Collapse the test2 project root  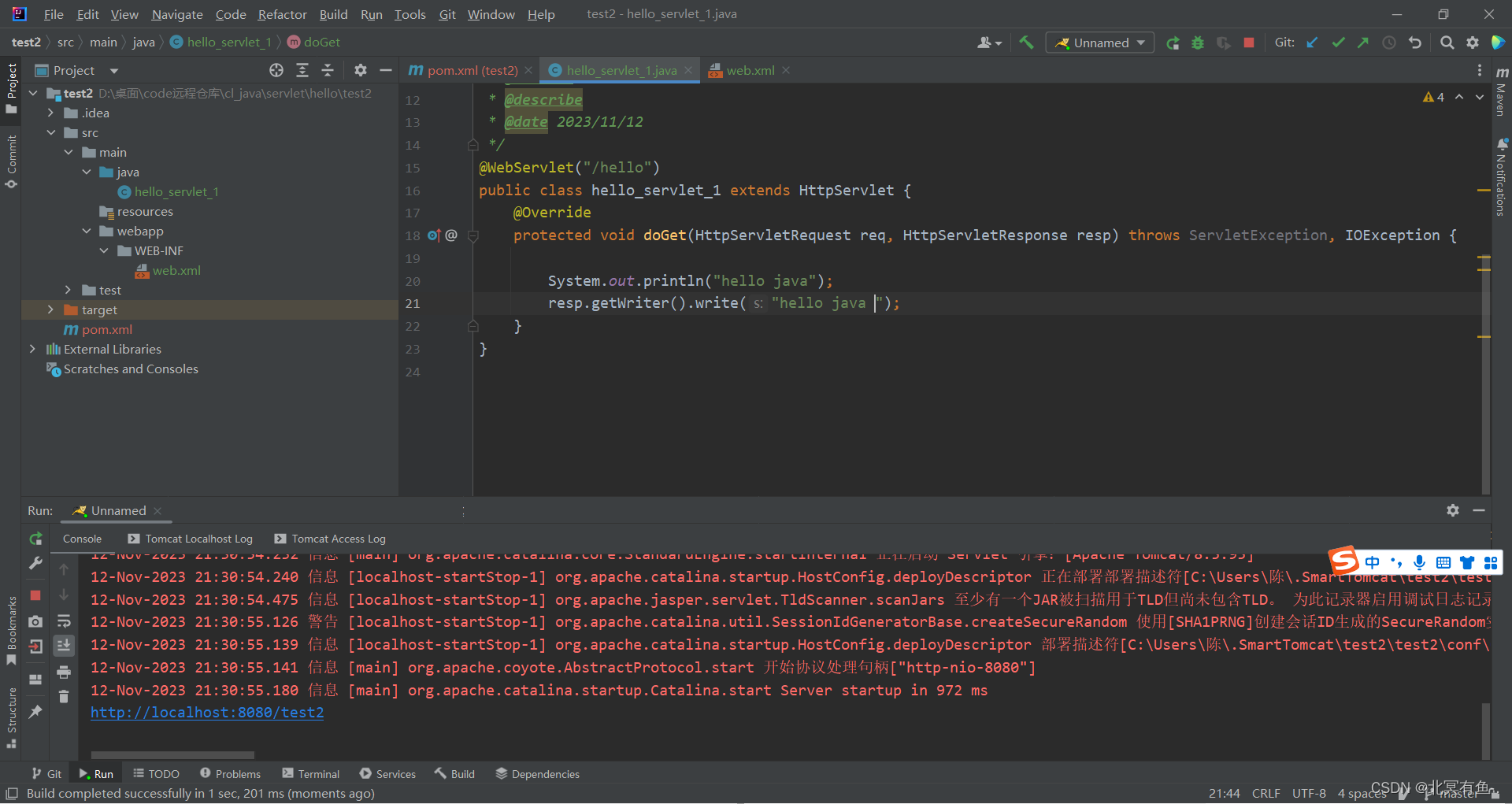33,93
